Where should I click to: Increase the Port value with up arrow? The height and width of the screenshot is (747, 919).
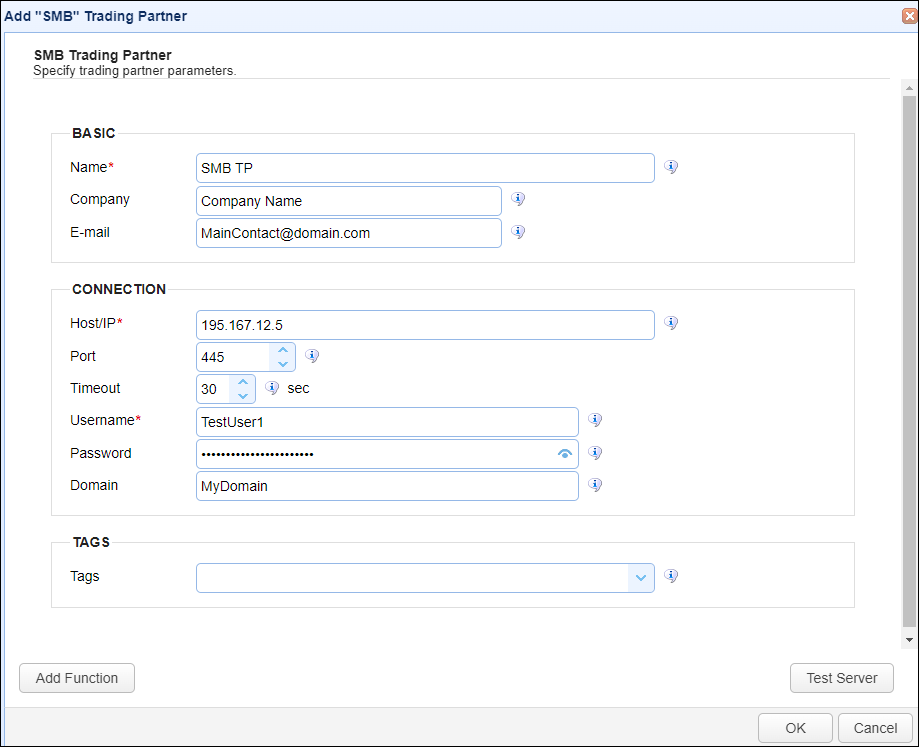pos(283,350)
